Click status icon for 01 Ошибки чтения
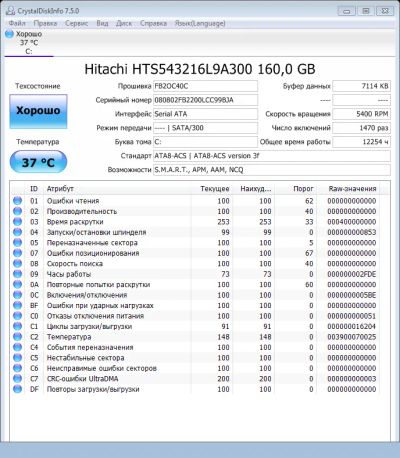The width and height of the screenshot is (400, 458). [17, 201]
